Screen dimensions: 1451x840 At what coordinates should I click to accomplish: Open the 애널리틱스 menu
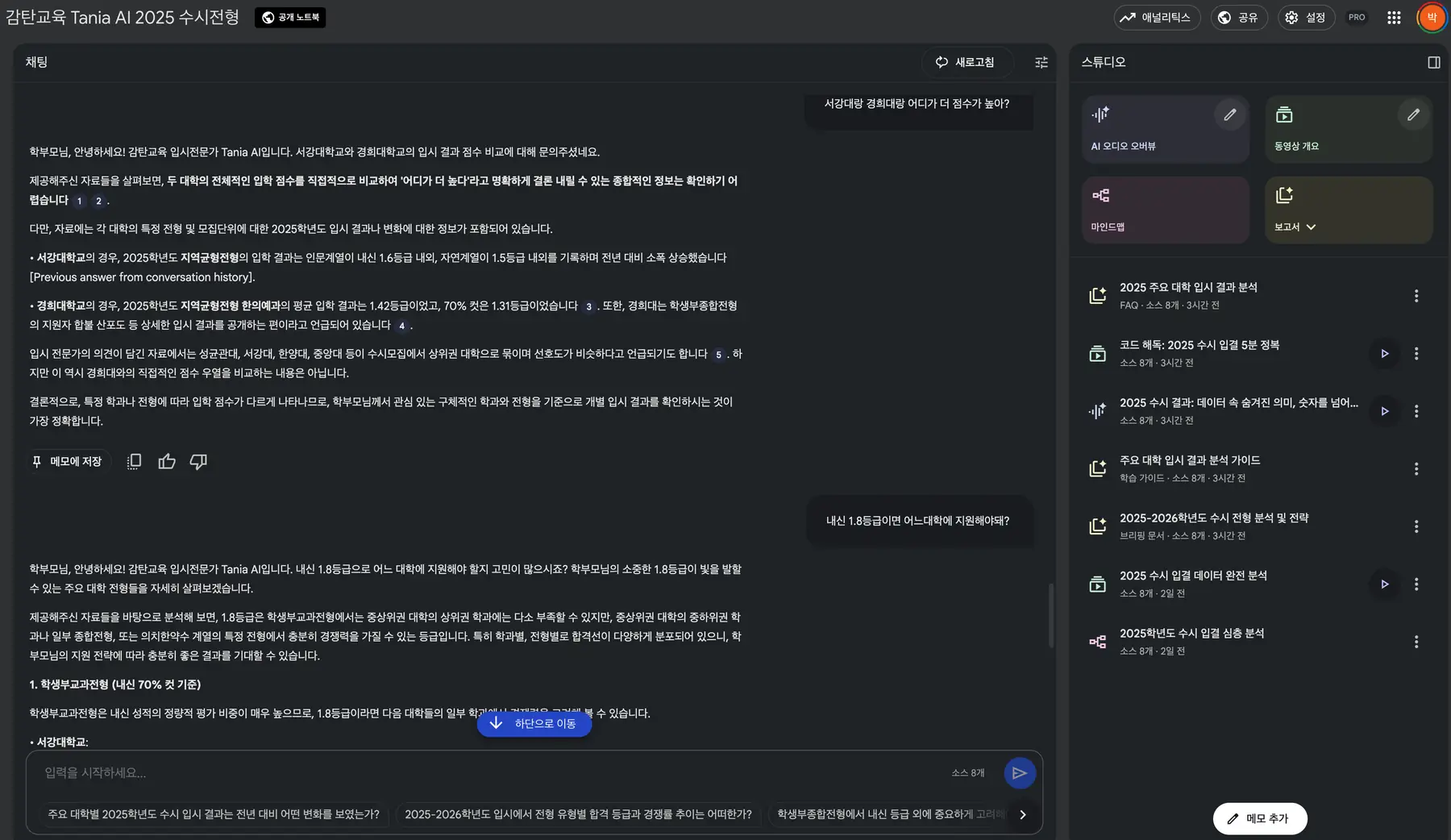coord(1156,18)
